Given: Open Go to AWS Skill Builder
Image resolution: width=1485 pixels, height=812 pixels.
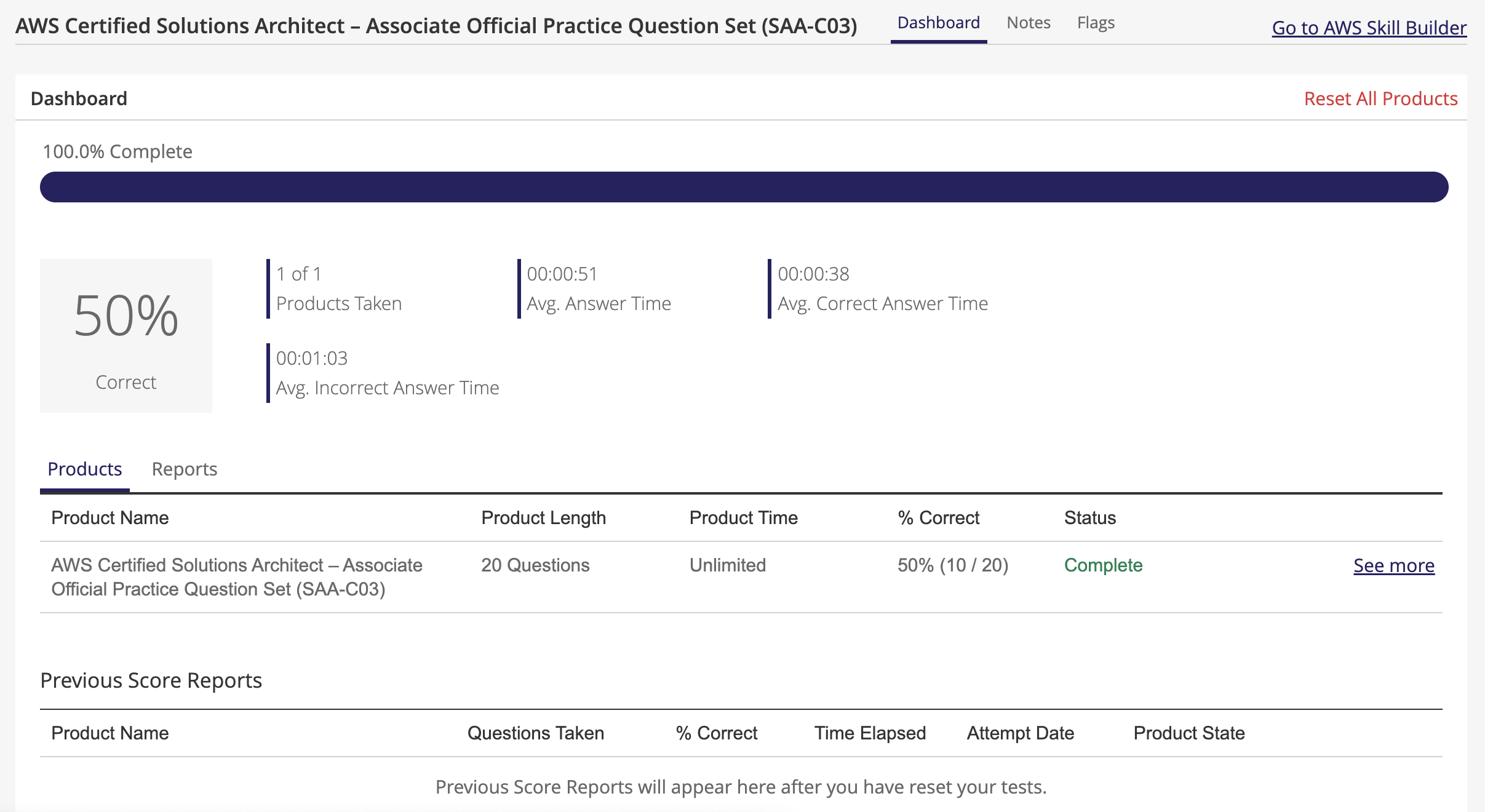Looking at the screenshot, I should 1369,28.
